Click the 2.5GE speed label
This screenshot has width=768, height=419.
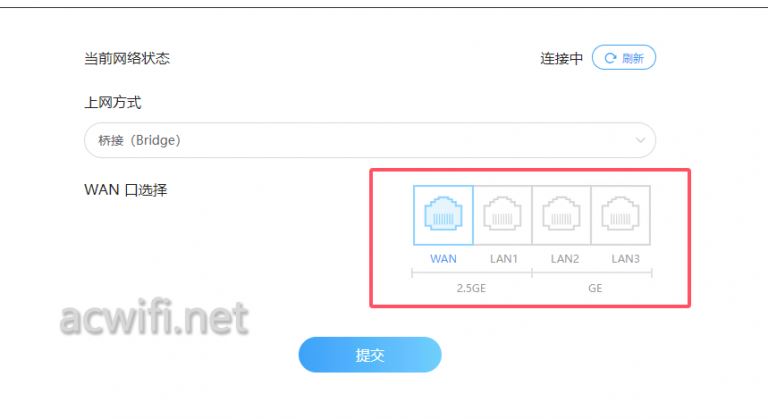point(471,288)
